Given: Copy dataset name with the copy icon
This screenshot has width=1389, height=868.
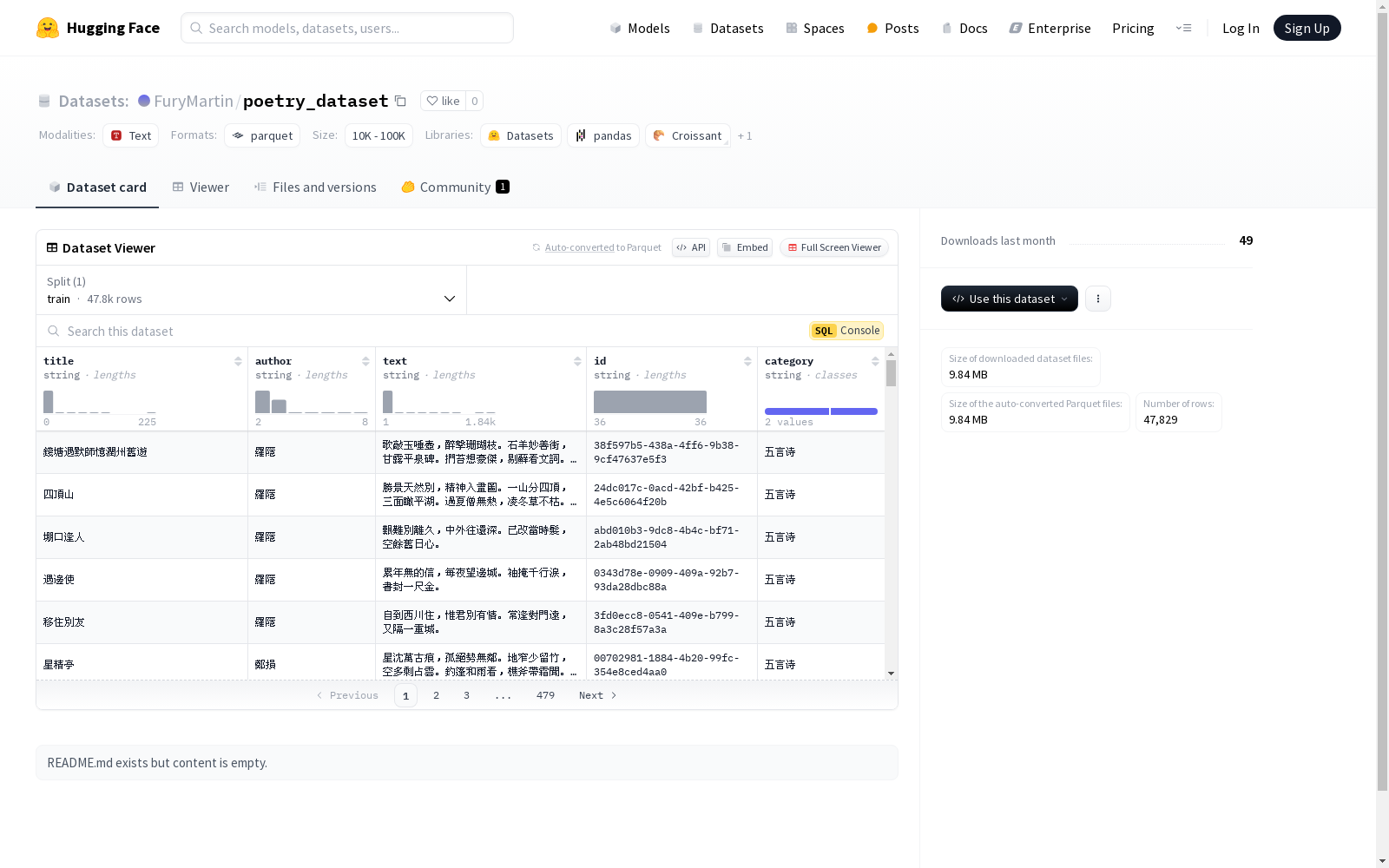Looking at the screenshot, I should pyautogui.click(x=400, y=101).
